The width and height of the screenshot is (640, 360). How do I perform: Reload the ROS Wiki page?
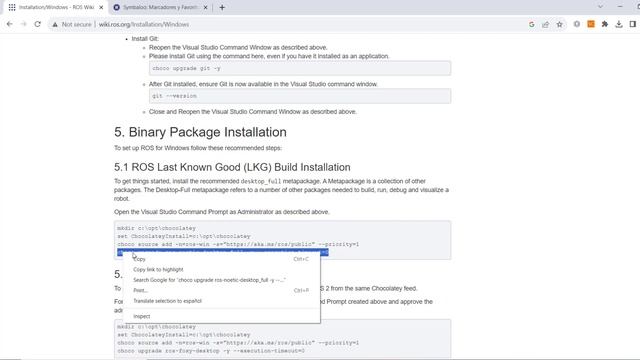click(38, 24)
